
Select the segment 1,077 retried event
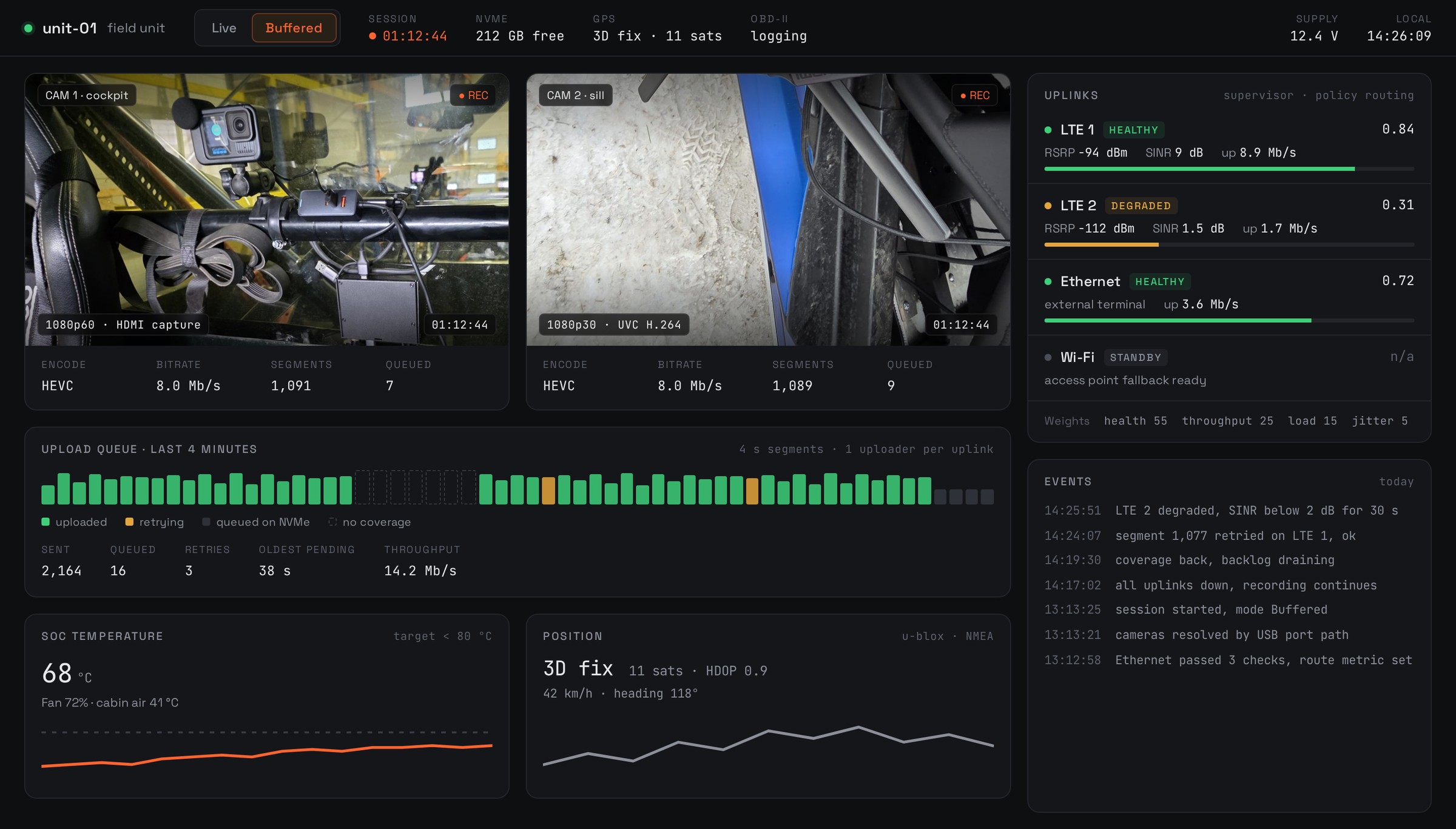[x=1229, y=535]
